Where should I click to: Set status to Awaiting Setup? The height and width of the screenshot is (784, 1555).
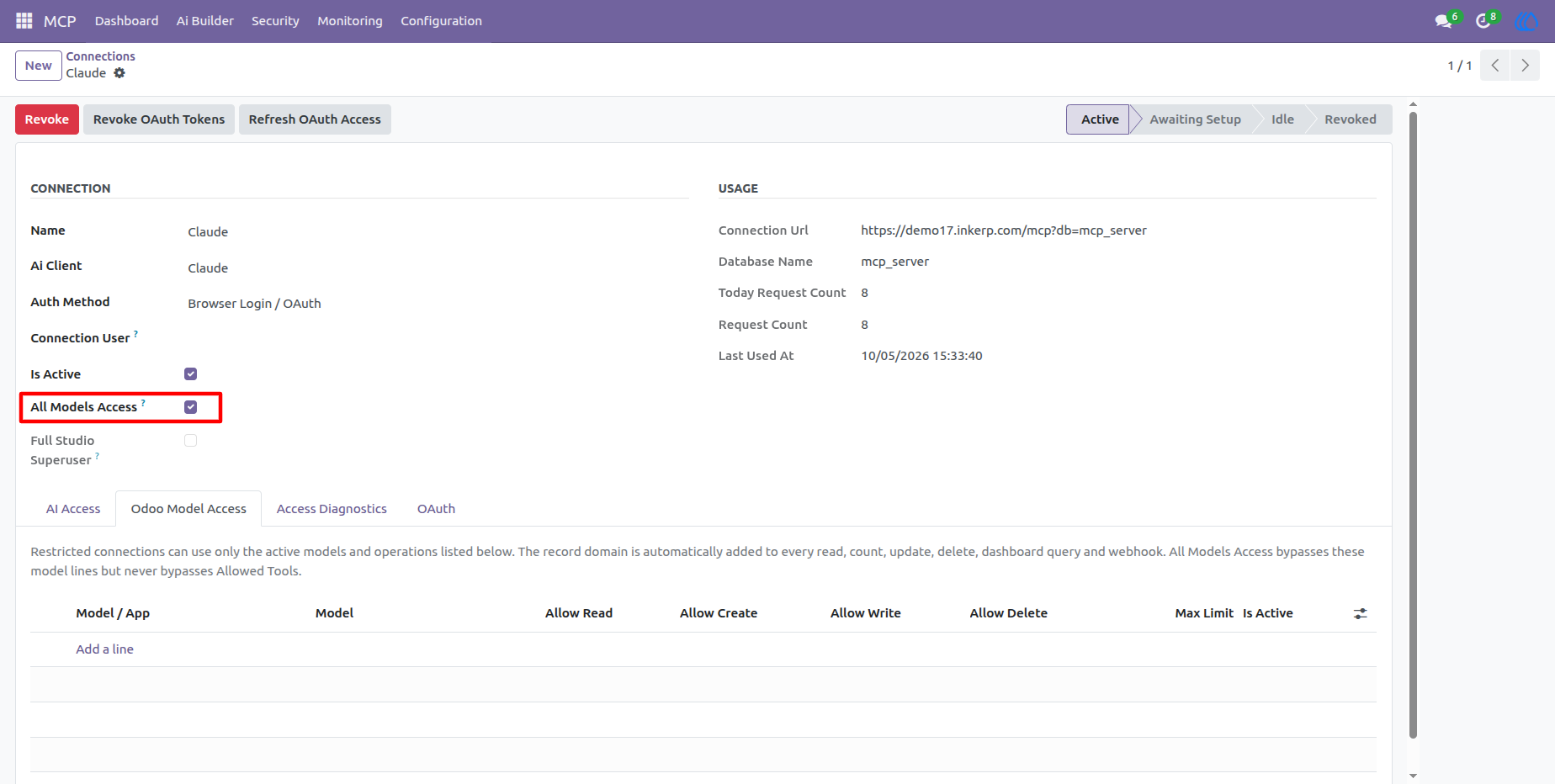1195,119
